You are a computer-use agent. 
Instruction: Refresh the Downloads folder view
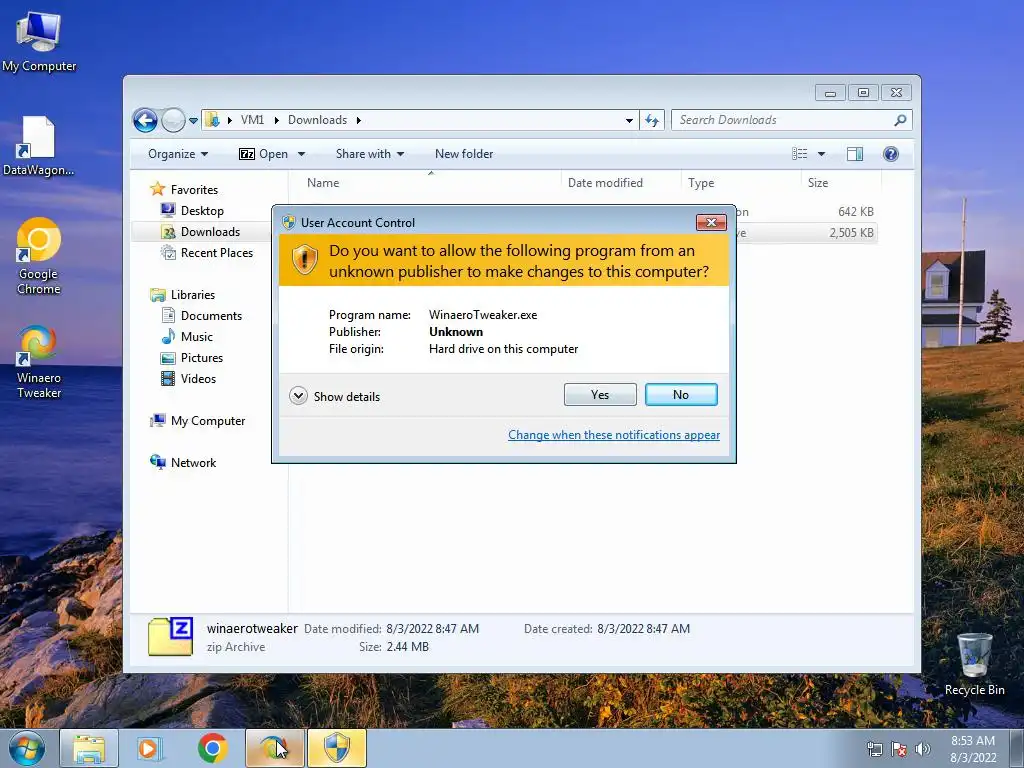tap(652, 120)
